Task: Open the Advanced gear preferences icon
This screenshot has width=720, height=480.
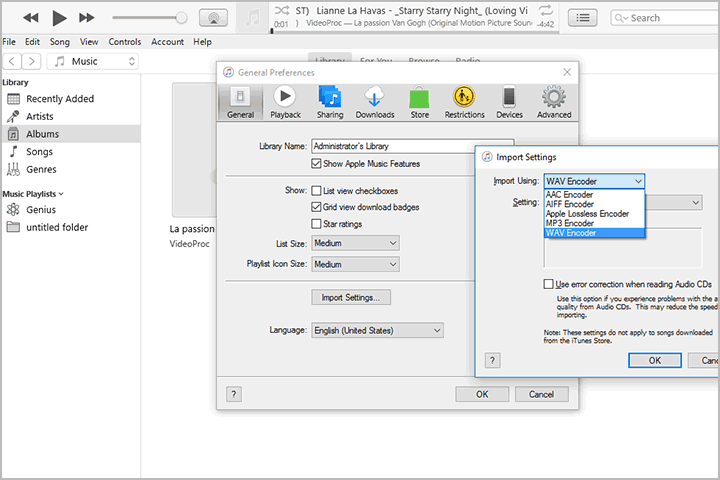Action: (x=553, y=97)
